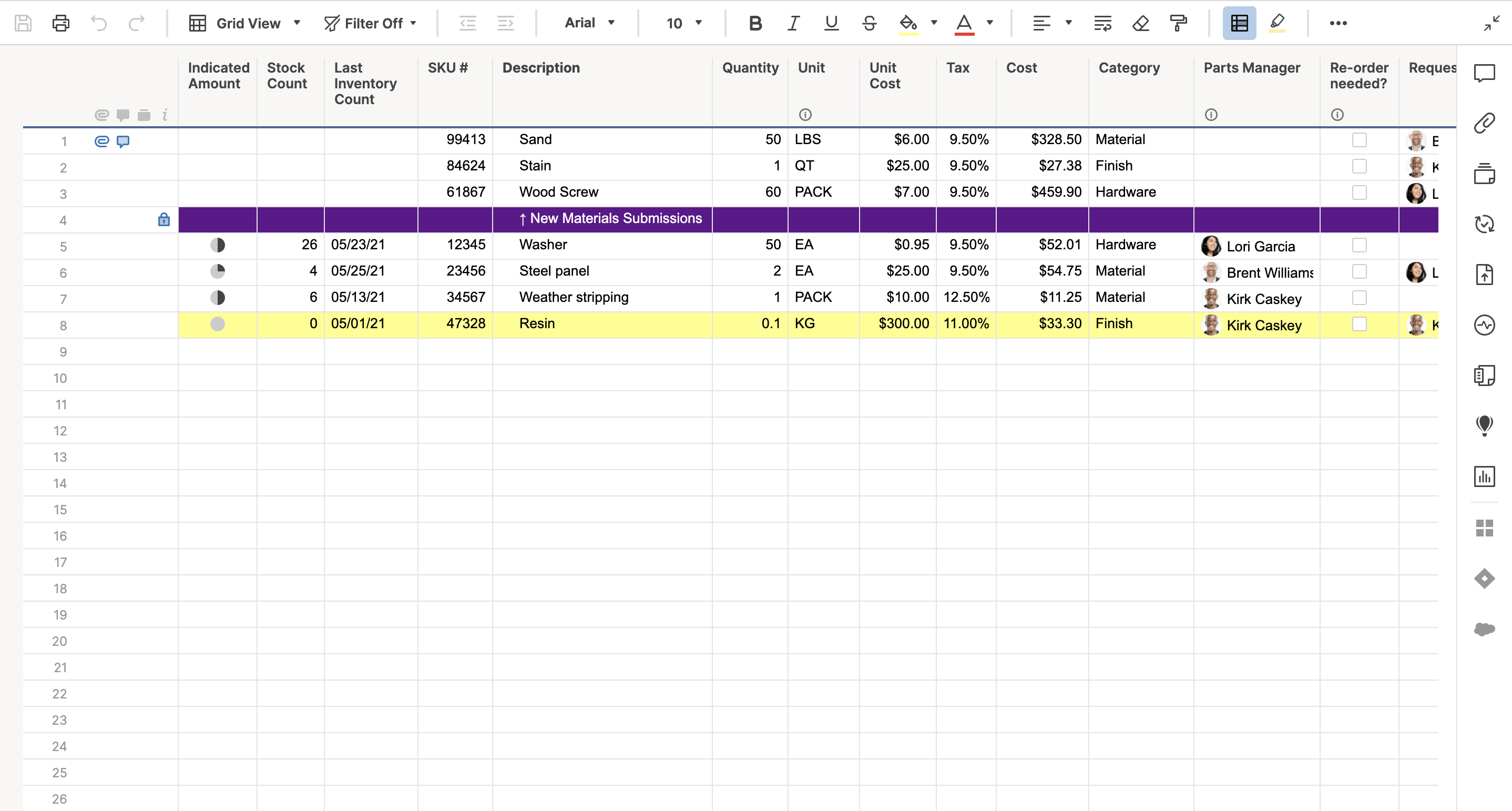Check Re-order needed box for Sand
The width and height of the screenshot is (1512, 811).
pos(1359,140)
